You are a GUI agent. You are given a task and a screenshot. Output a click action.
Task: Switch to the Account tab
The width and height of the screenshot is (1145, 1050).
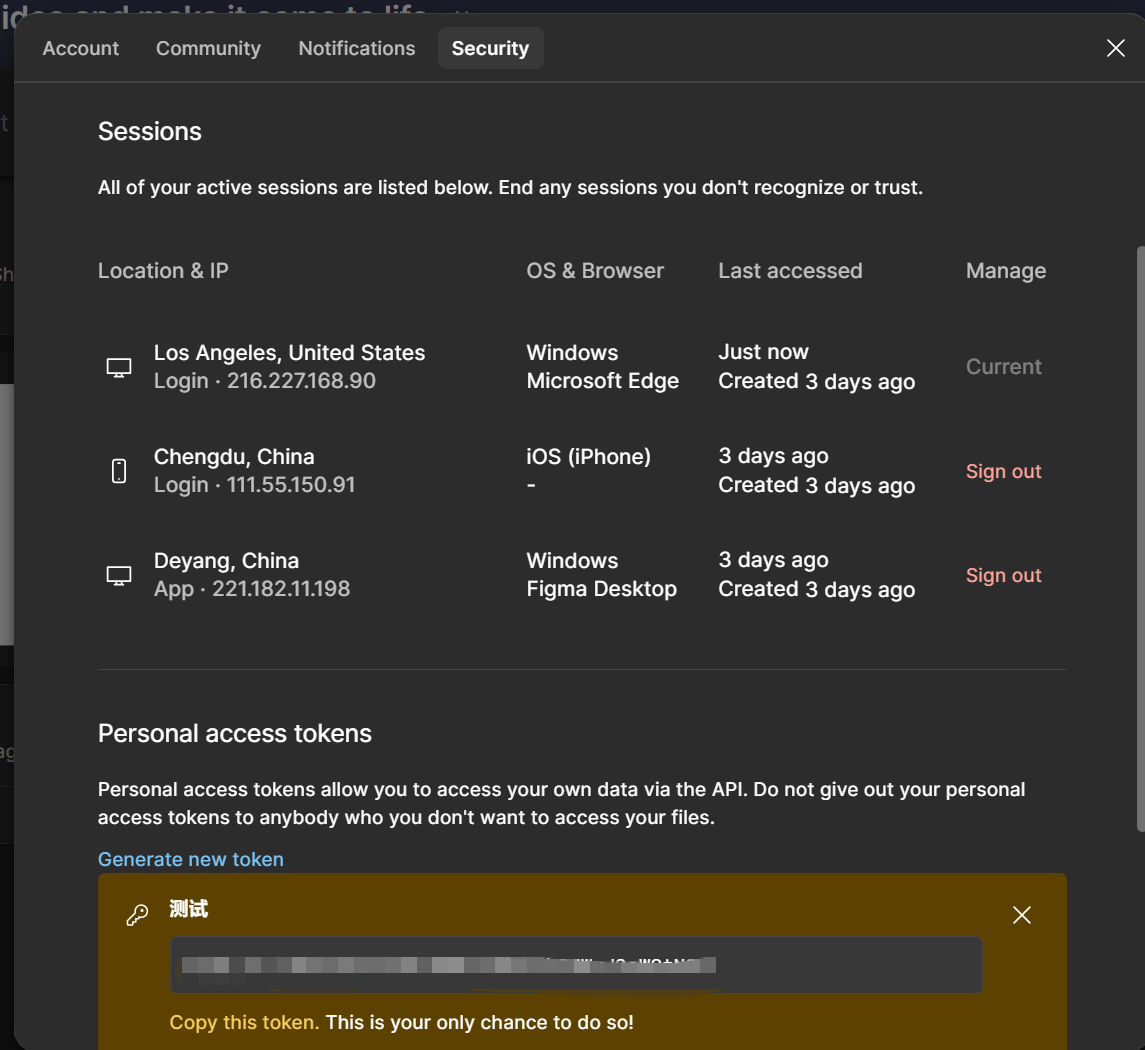pos(81,48)
